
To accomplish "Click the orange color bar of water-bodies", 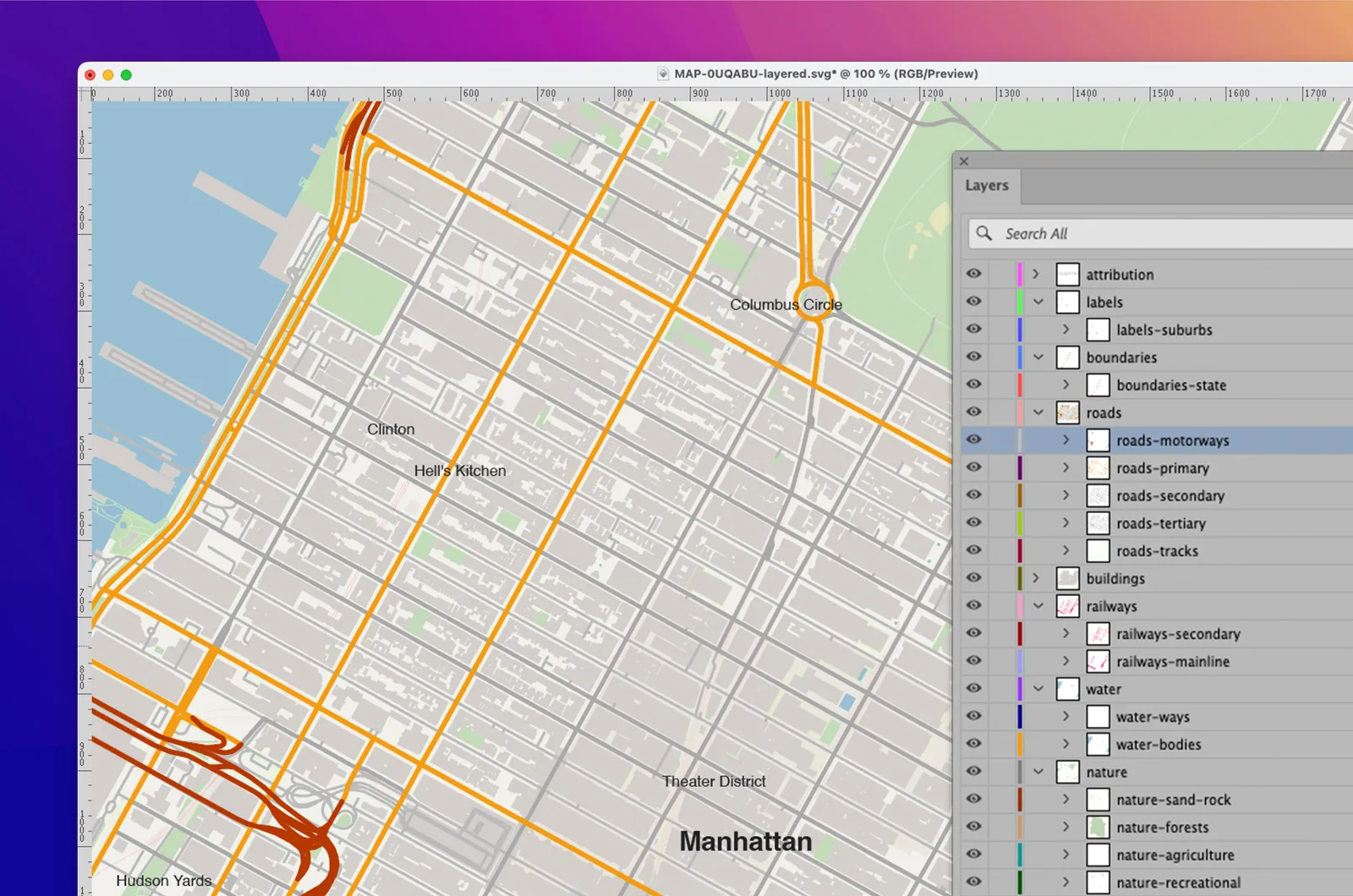I will tap(1020, 745).
